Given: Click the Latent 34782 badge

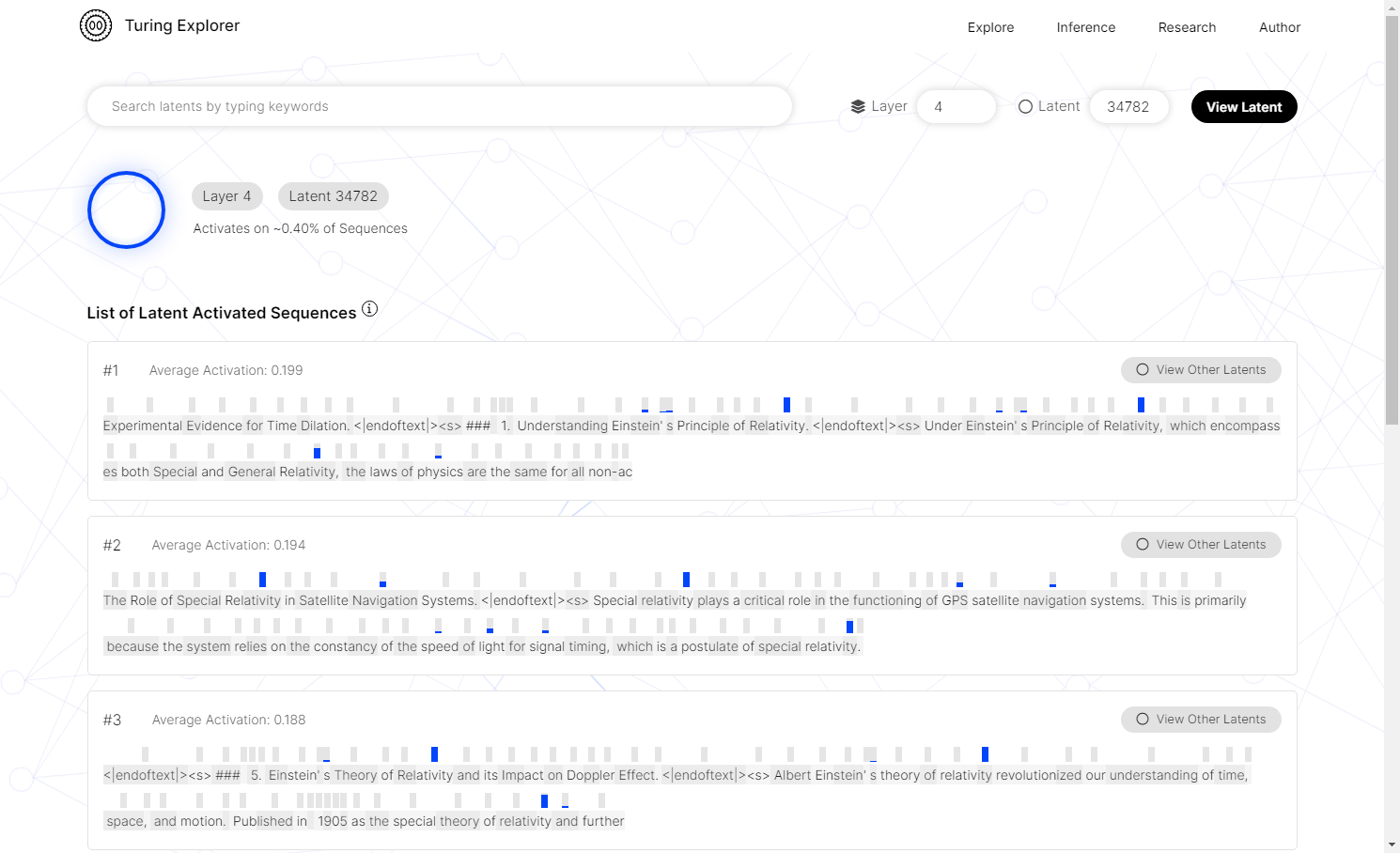Looking at the screenshot, I should pyautogui.click(x=333, y=196).
